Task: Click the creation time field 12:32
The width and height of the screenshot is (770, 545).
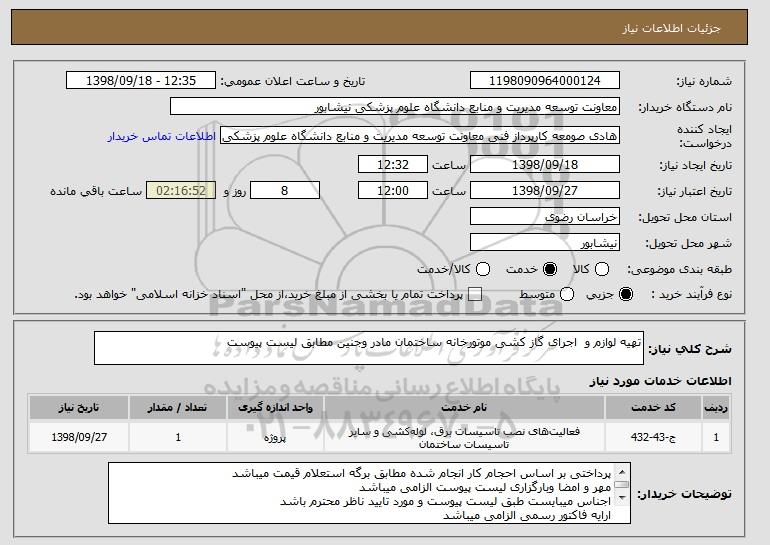Action: point(393,164)
